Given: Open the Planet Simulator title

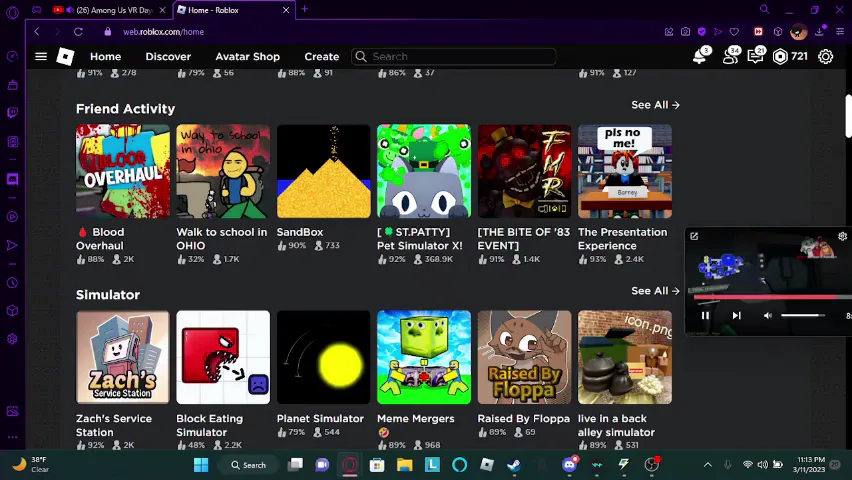Looking at the screenshot, I should [320, 419].
